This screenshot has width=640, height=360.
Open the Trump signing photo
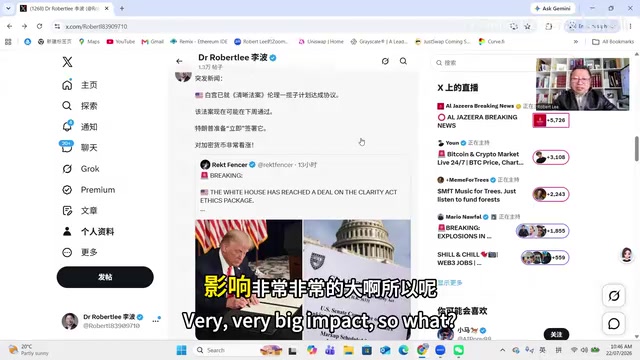(249, 280)
